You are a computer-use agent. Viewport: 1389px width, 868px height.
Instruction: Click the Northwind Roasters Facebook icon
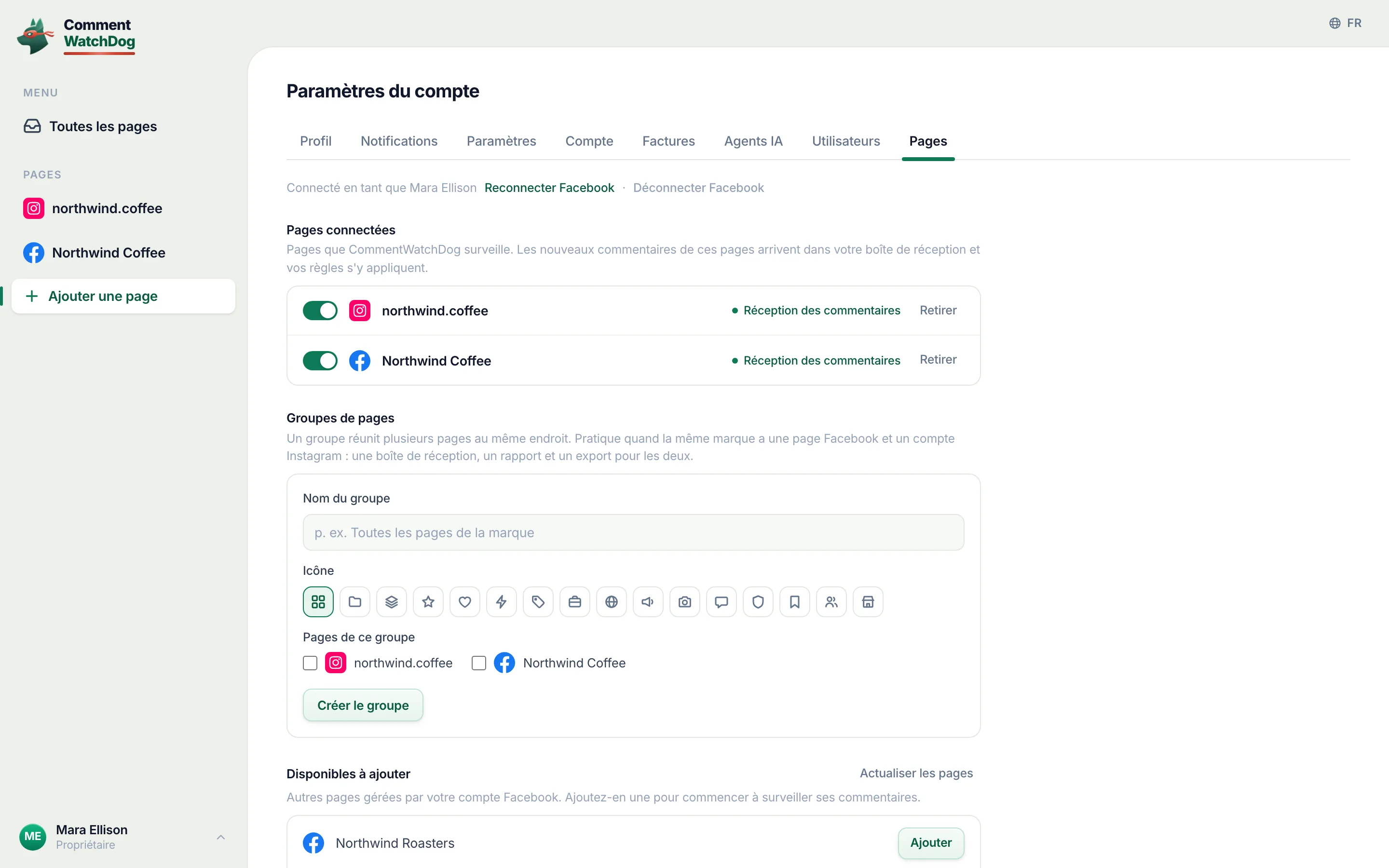(x=313, y=843)
